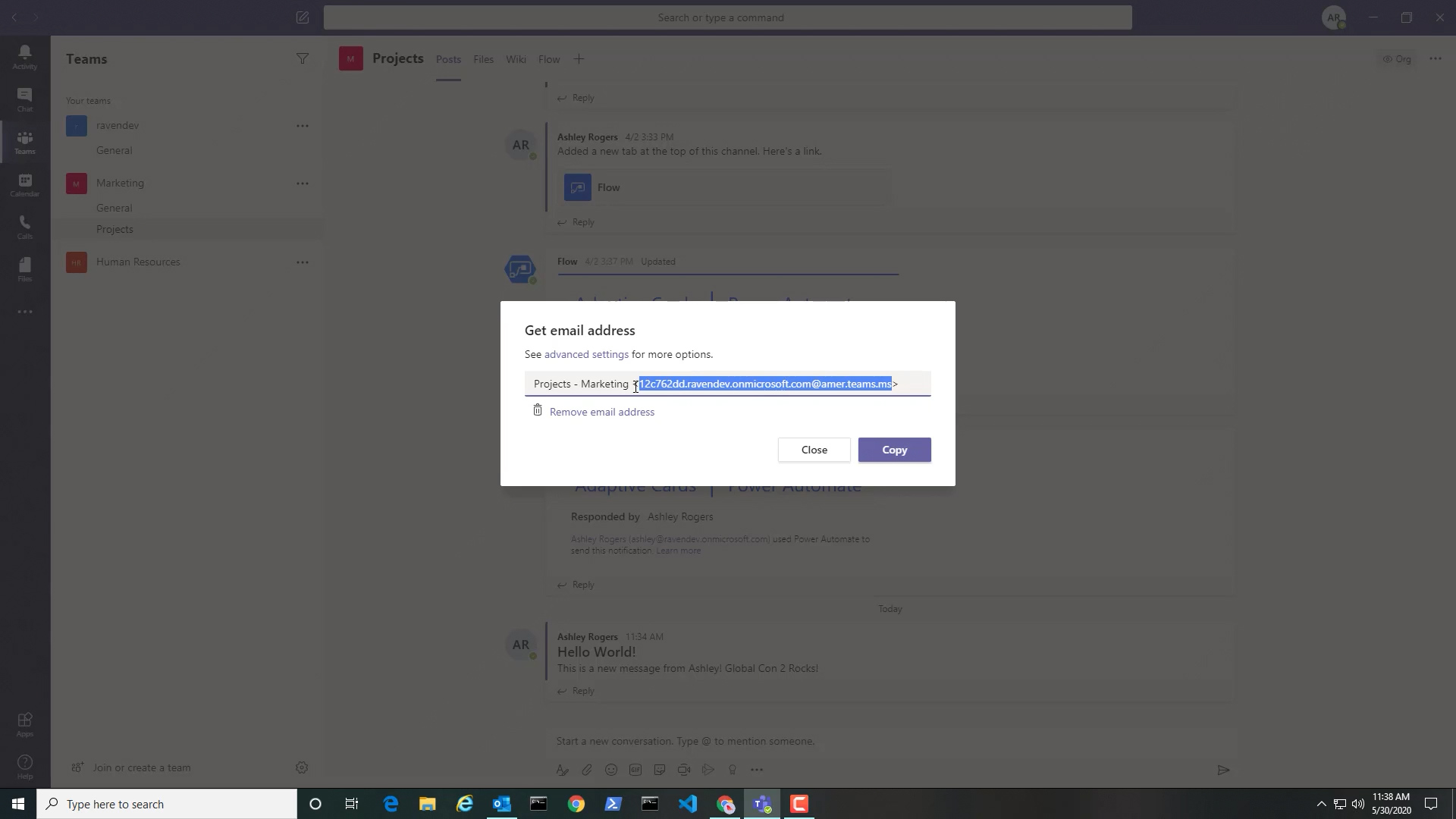Start new chat compose icon
1456x819 pixels.
pos(303,17)
